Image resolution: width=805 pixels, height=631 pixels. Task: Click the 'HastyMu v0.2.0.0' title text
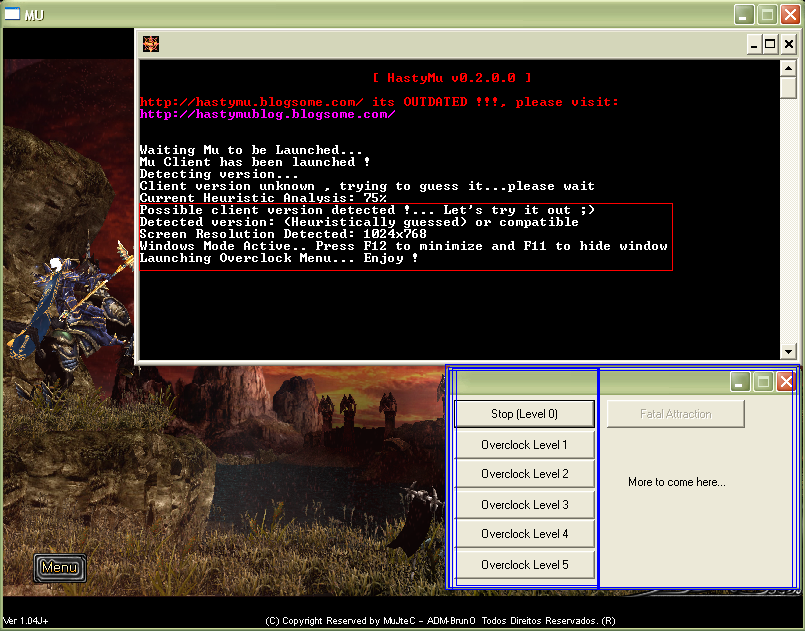click(451, 78)
